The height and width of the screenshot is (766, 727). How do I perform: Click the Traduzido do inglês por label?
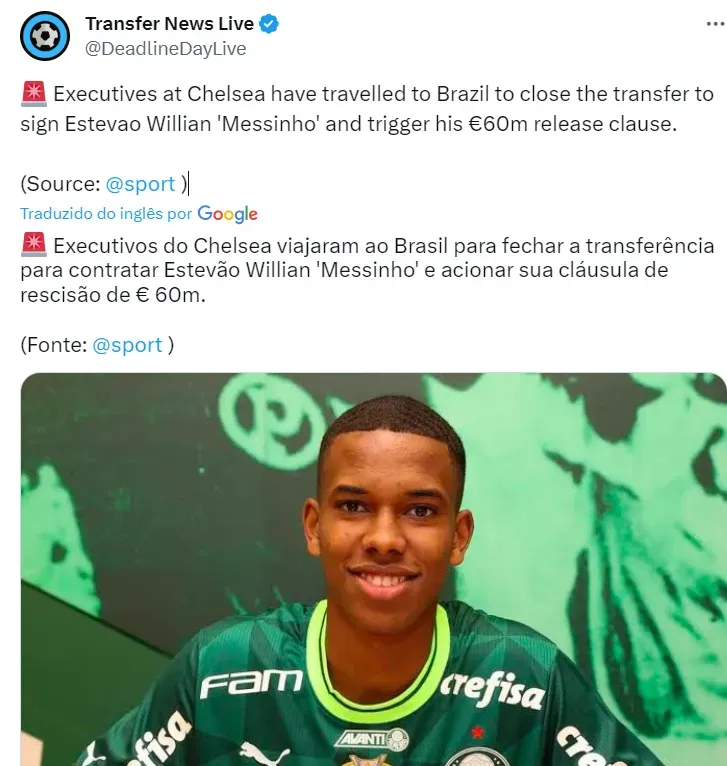(106, 213)
